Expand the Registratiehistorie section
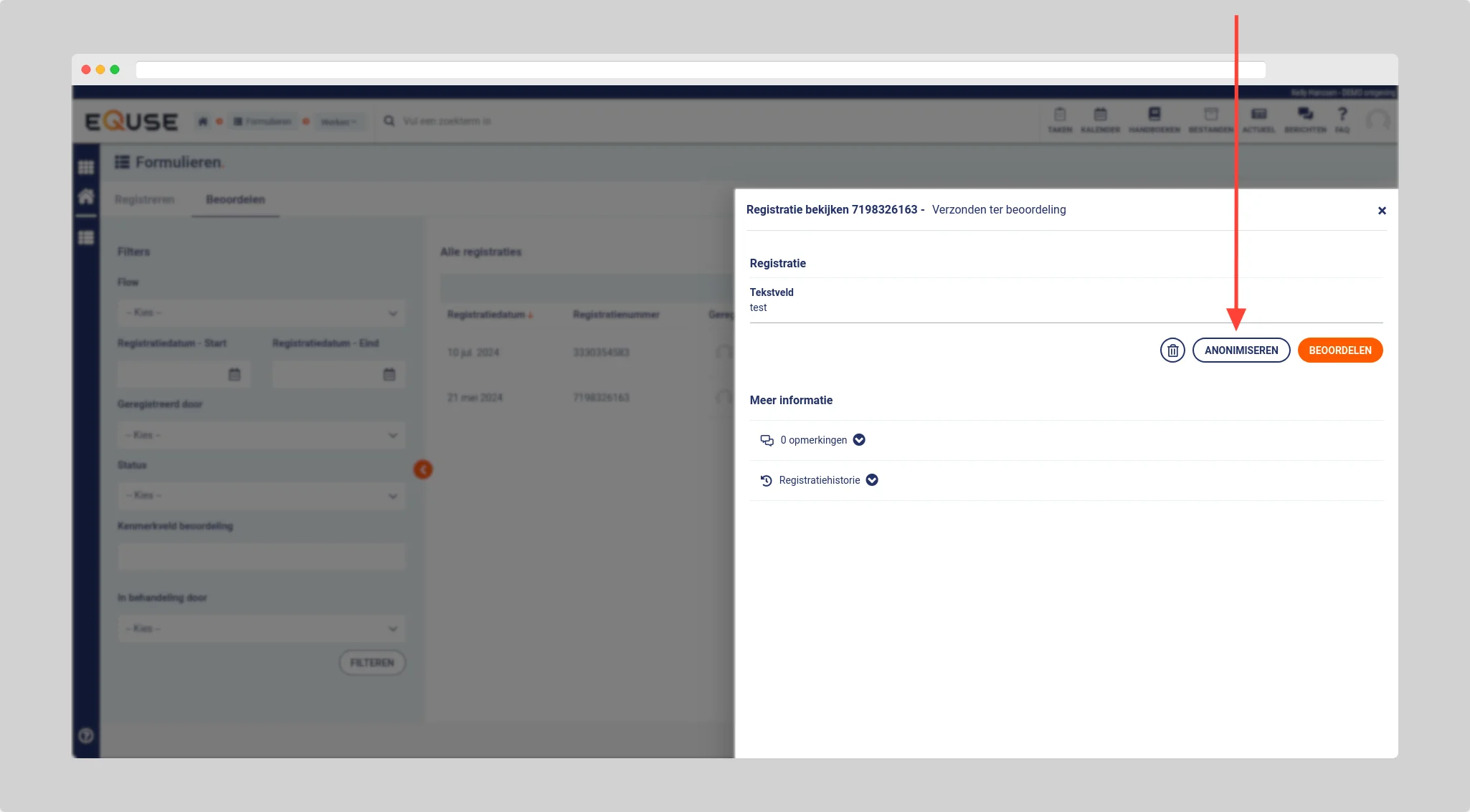The height and width of the screenshot is (812, 1470). coord(872,480)
